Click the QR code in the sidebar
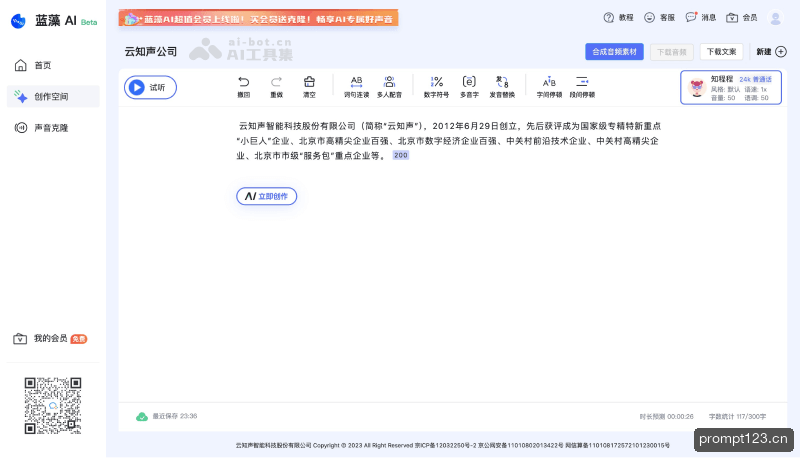800x458 pixels. 53,405
